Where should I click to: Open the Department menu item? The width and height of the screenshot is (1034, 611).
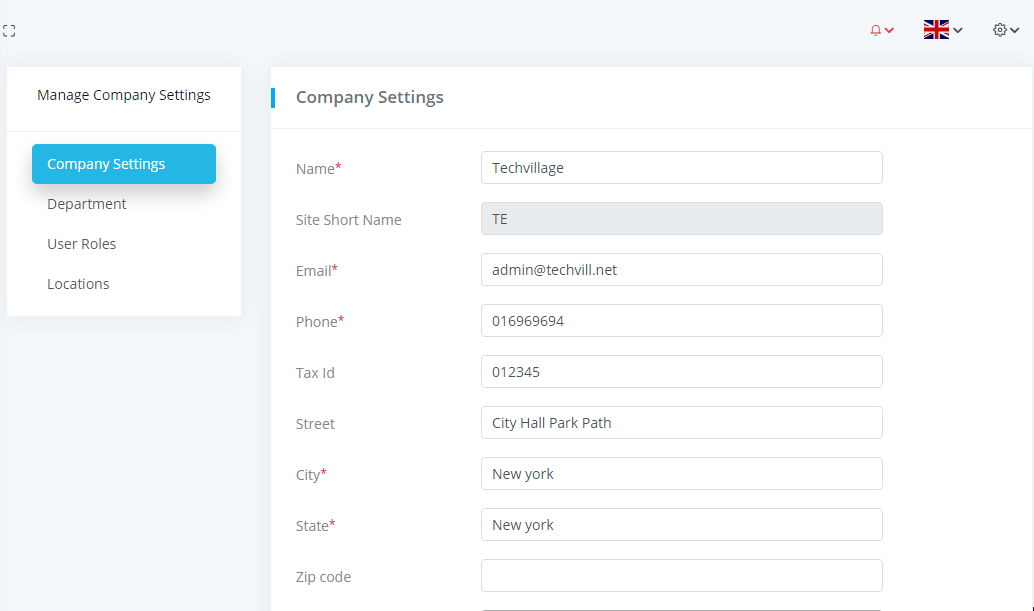(x=87, y=204)
